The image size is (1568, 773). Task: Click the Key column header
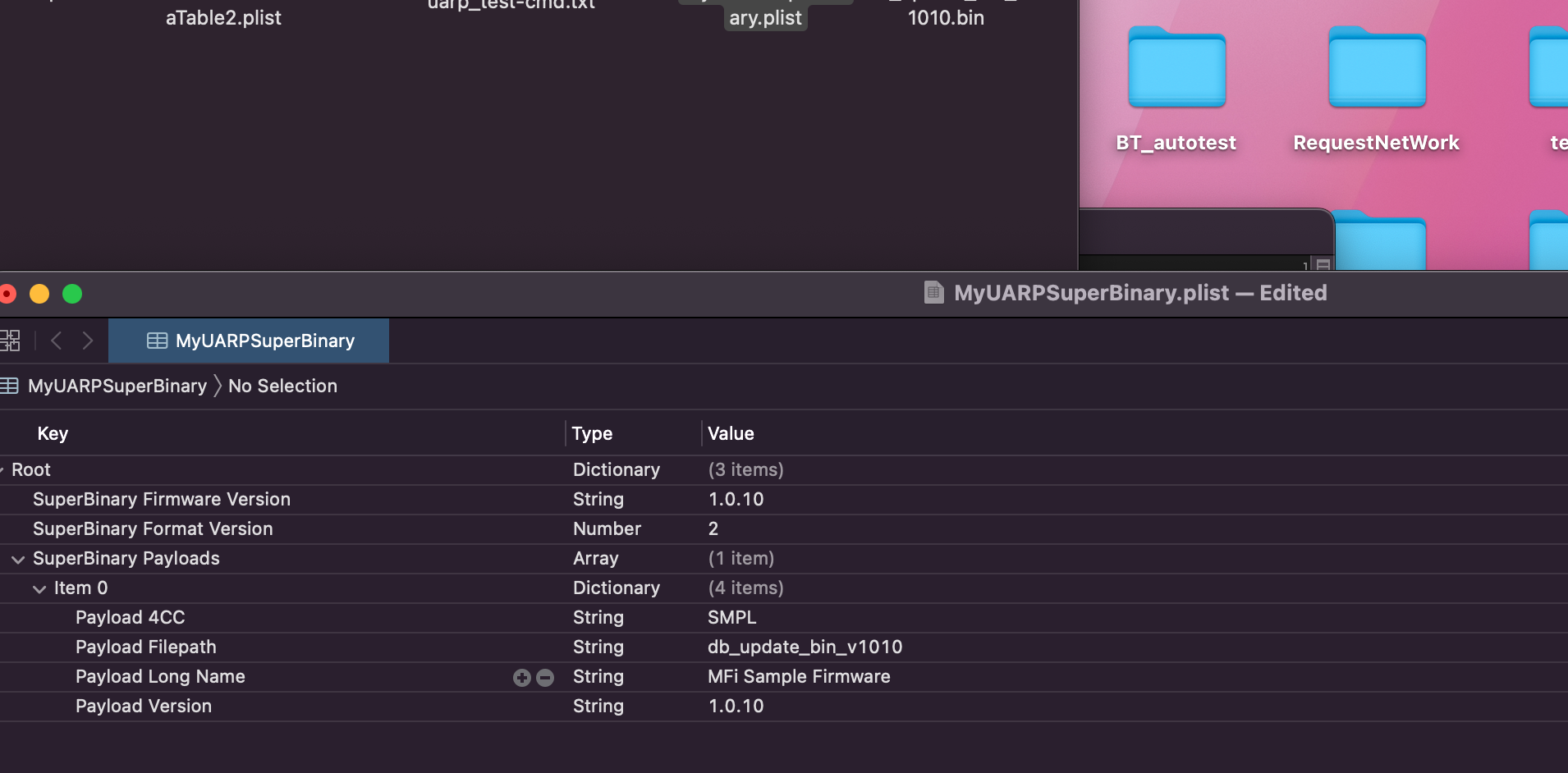tap(53, 433)
